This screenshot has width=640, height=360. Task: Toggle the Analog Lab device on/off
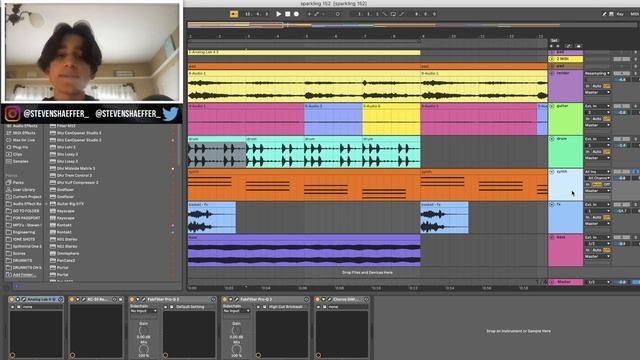(11, 300)
